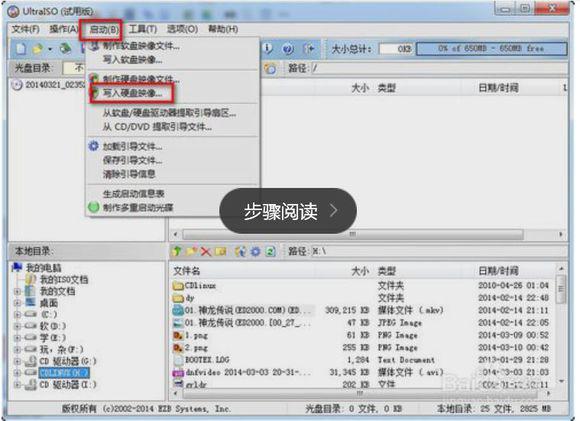Click the 大小总计 value field

396,49
